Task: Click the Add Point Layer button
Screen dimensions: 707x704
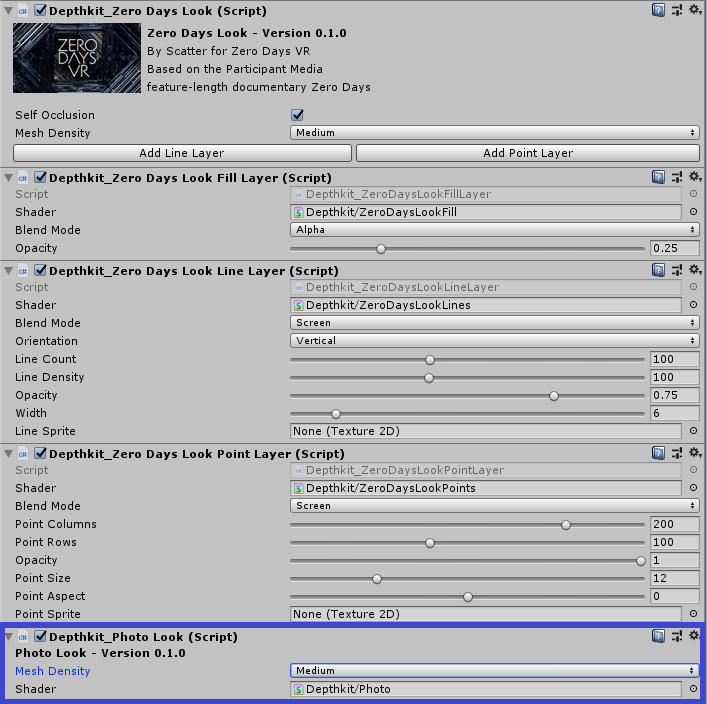Action: coord(528,153)
